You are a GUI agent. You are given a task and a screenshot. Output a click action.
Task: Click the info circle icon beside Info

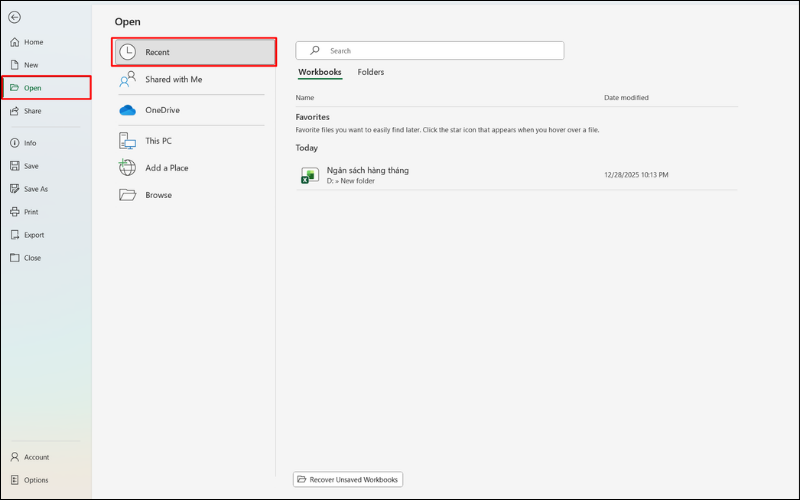15,143
